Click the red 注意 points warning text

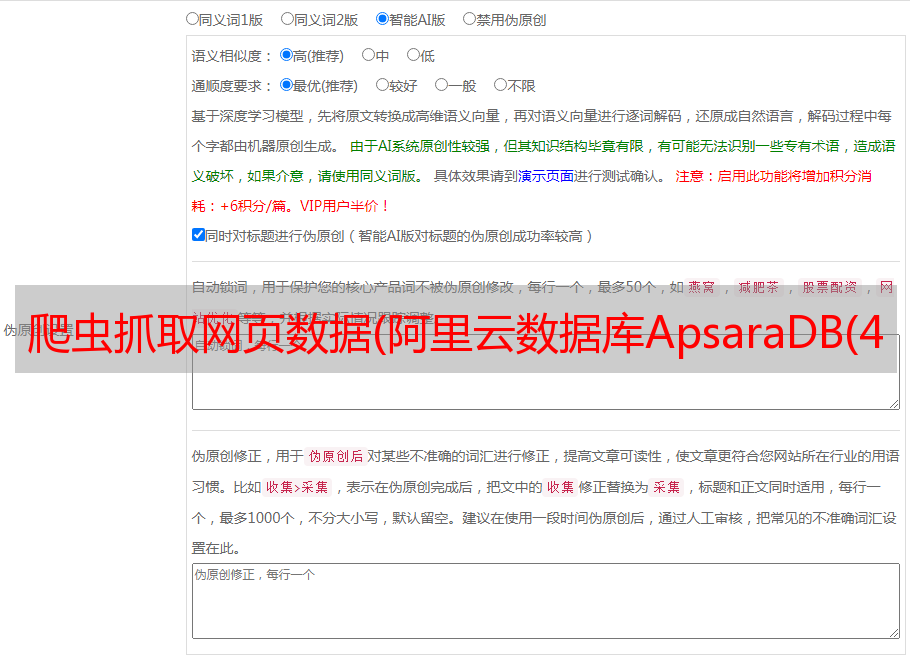coord(531,191)
